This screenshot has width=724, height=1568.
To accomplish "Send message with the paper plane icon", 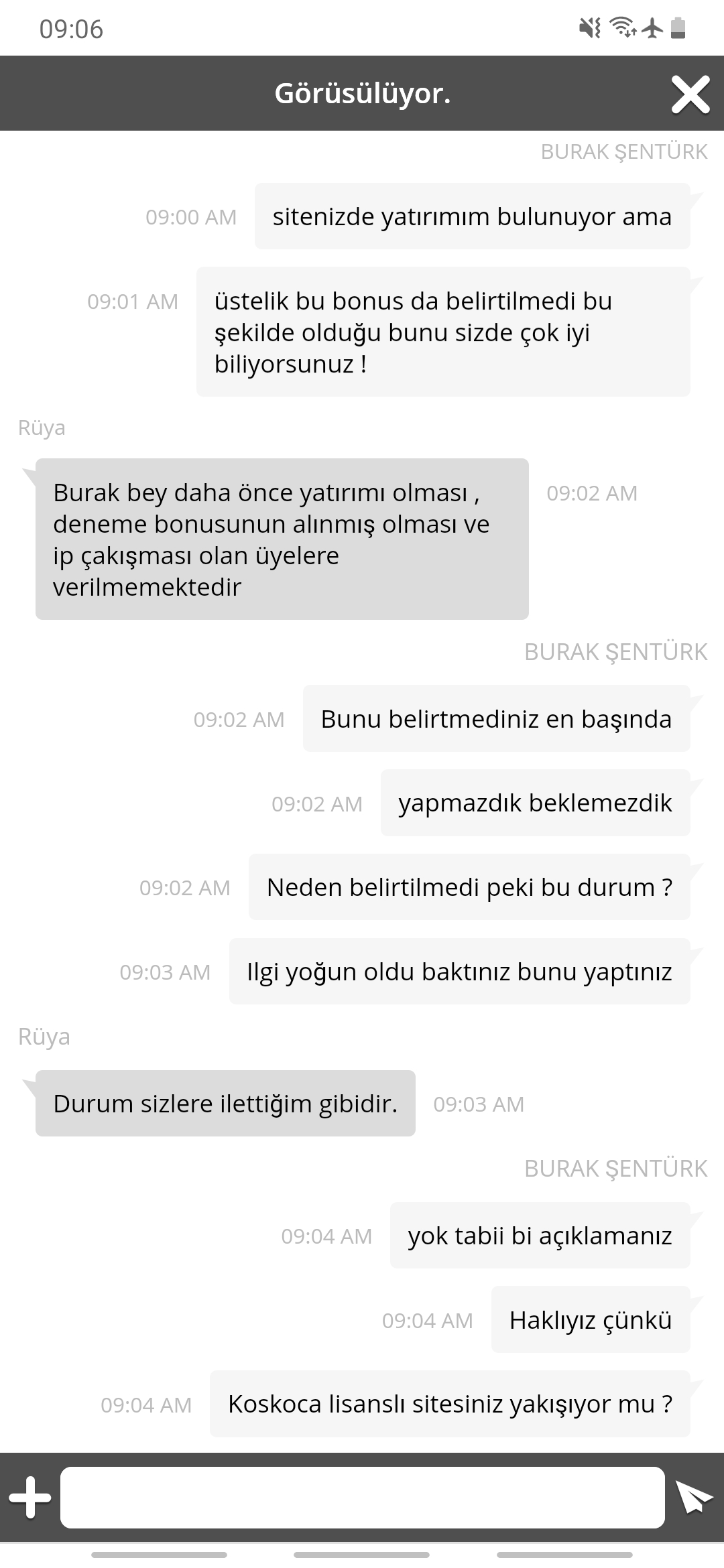I will point(694,1497).
